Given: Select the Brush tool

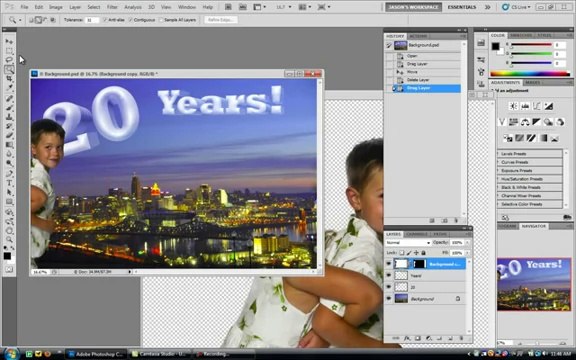Looking at the screenshot, I should 9,108.
